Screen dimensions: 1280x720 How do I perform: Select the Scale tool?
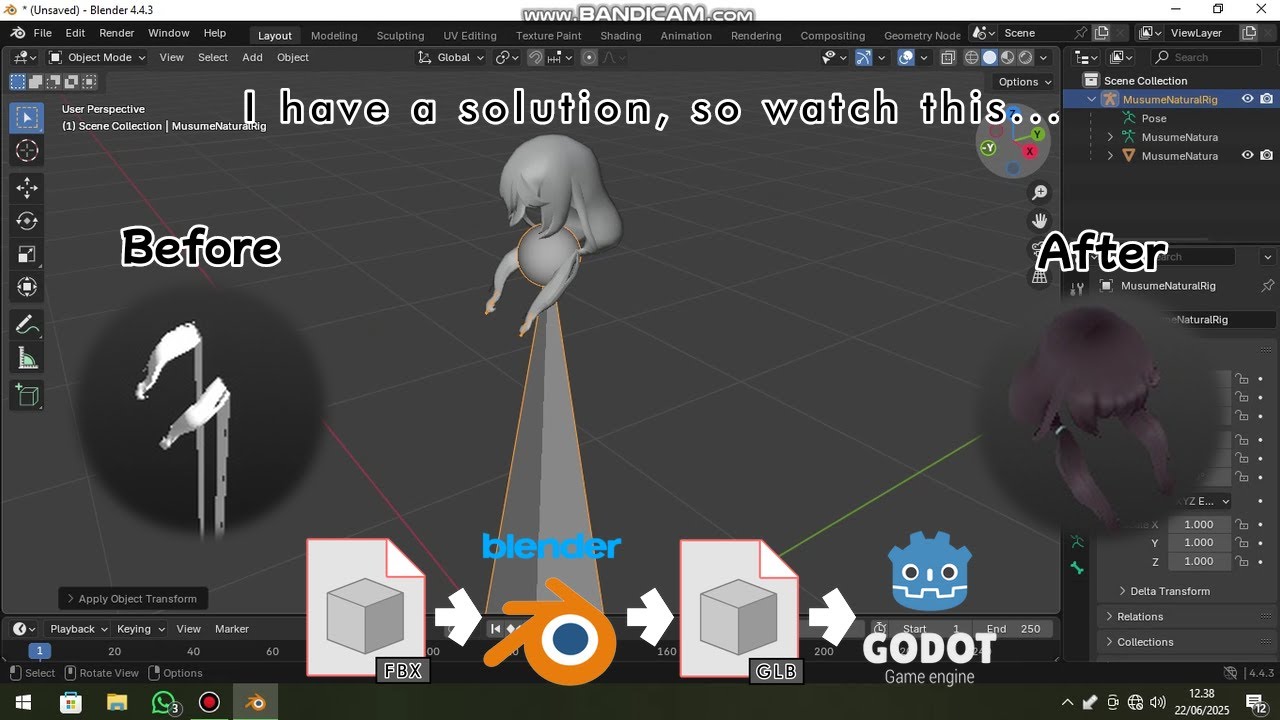point(27,254)
